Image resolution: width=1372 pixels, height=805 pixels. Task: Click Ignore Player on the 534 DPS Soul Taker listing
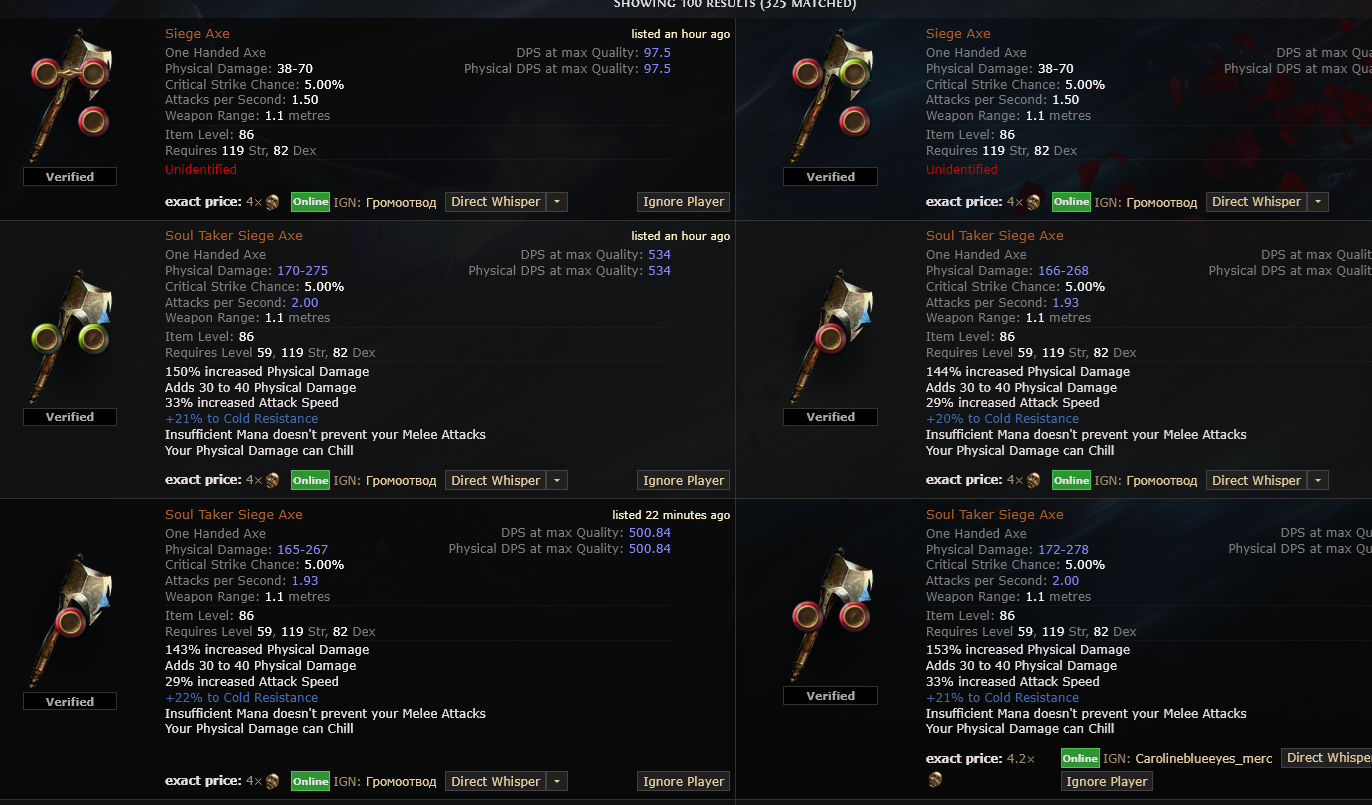[x=684, y=481]
